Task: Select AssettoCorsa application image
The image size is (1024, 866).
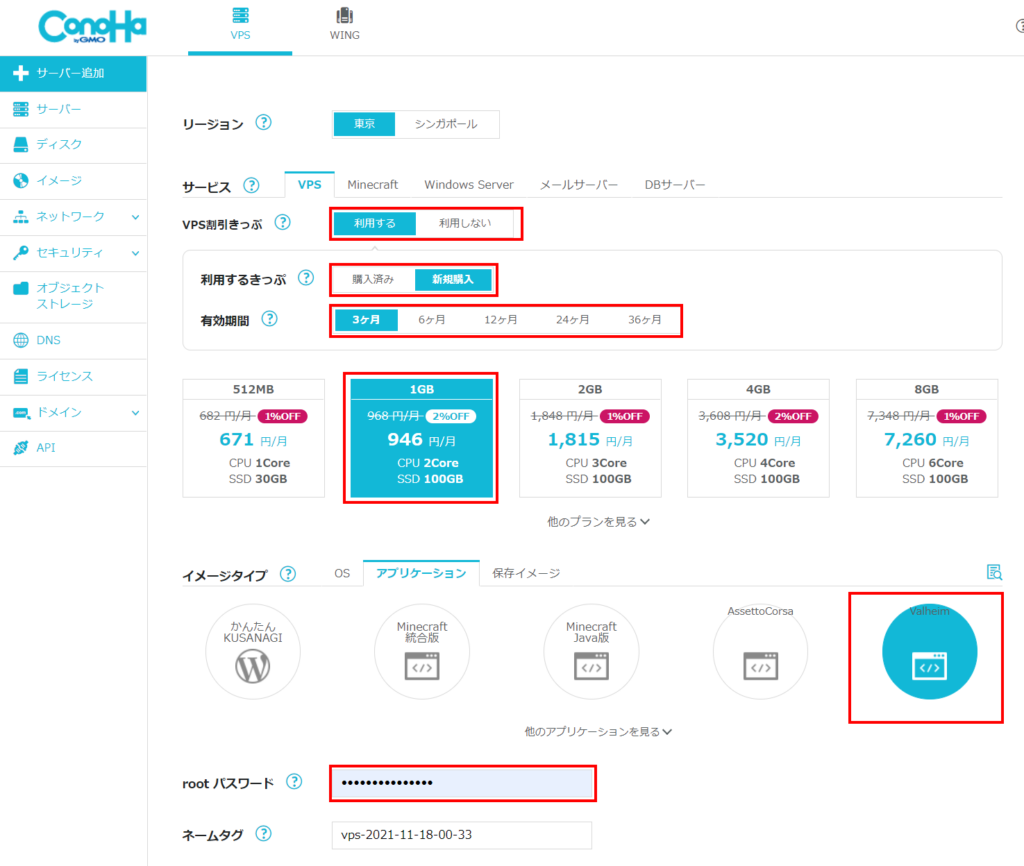Action: pyautogui.click(x=760, y=652)
